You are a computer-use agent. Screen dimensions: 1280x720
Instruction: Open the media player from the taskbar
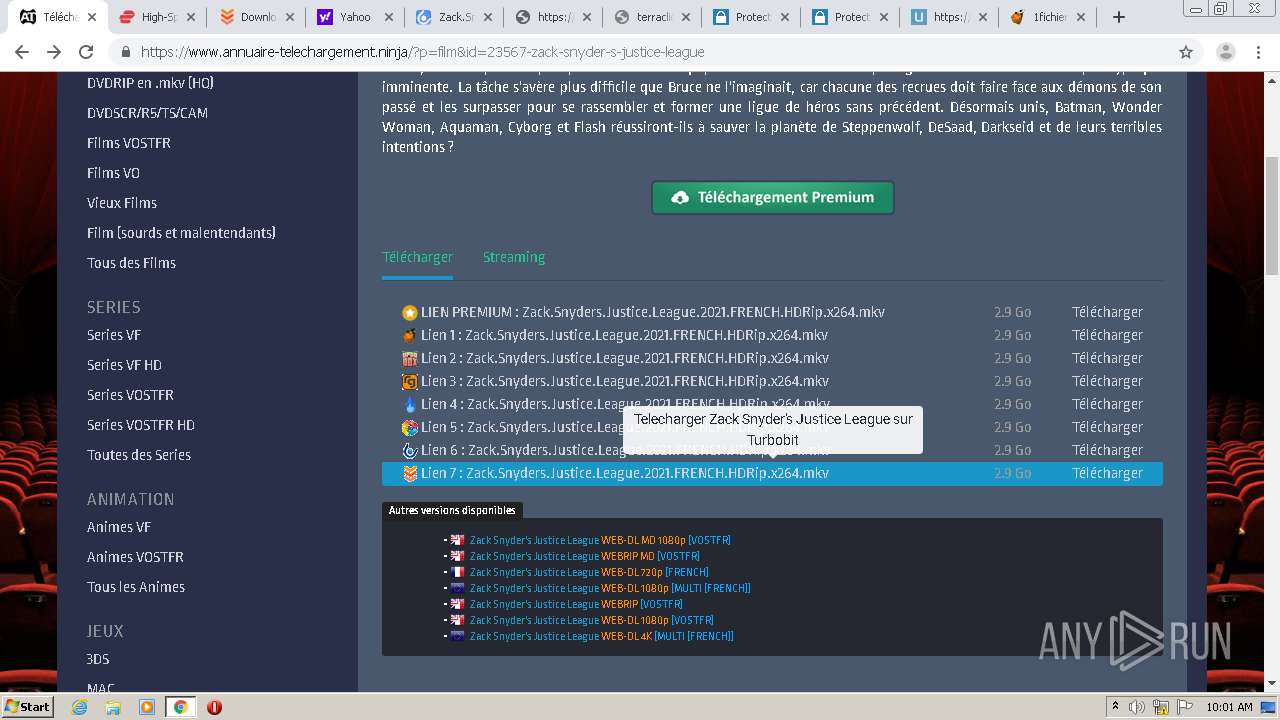point(147,707)
